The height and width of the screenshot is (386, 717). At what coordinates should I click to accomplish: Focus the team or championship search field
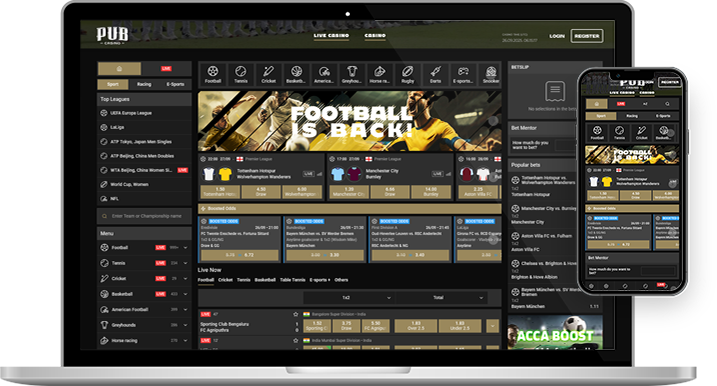pos(144,216)
